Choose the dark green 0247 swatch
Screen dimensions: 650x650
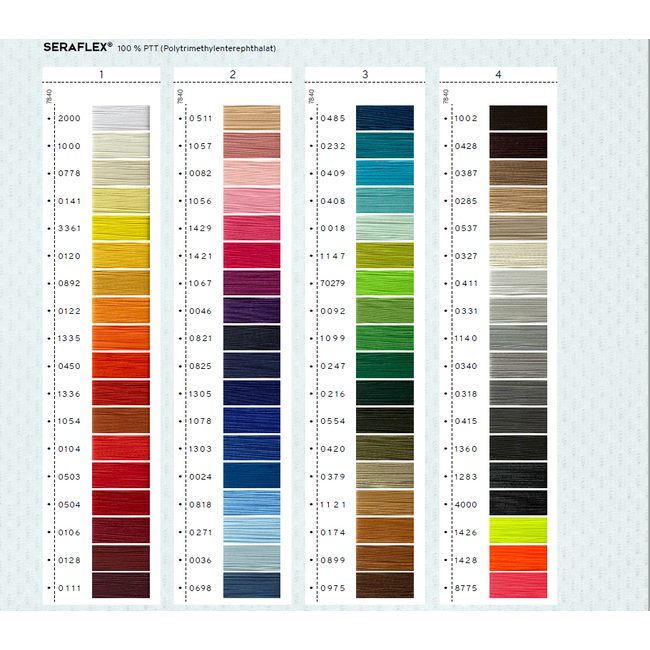[384, 366]
